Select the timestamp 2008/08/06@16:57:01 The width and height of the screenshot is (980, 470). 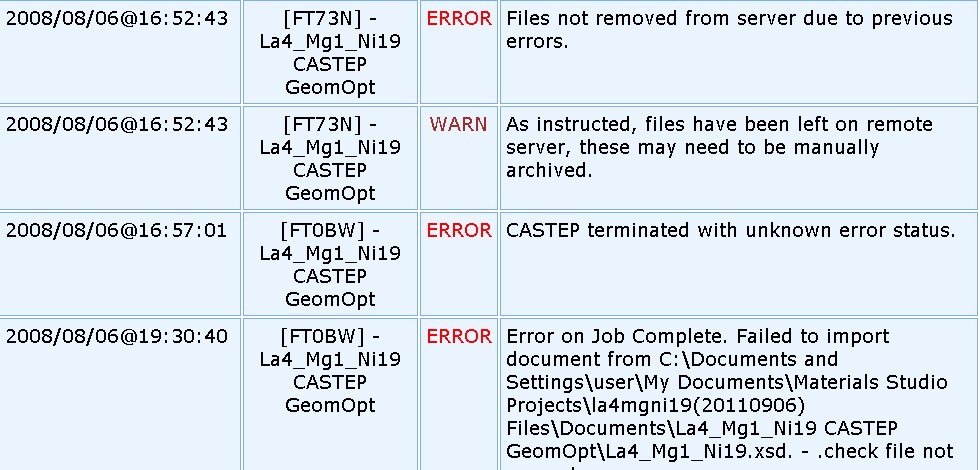116,231
